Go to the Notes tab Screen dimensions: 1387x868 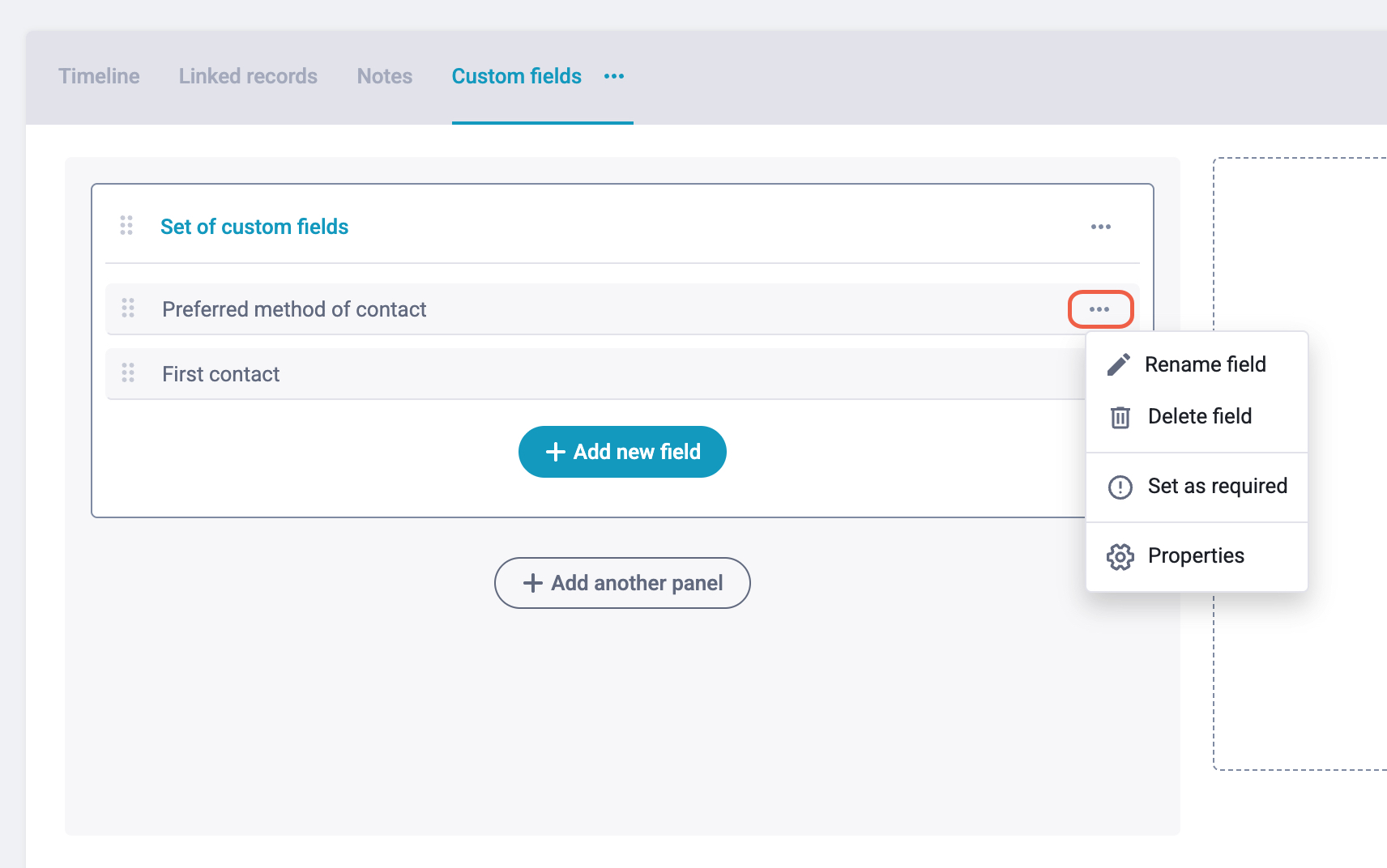(385, 76)
